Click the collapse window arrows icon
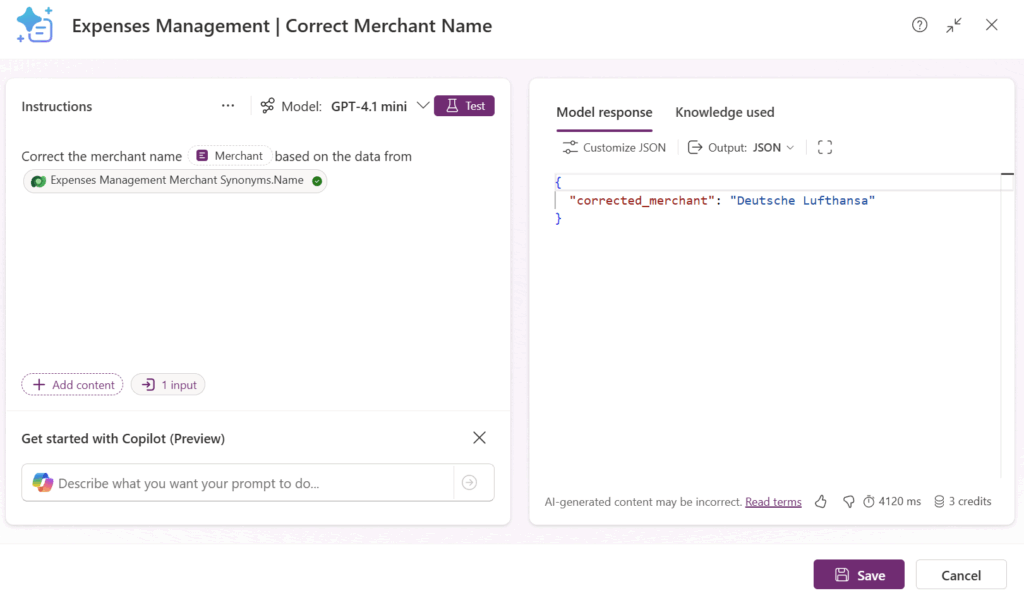The height and width of the screenshot is (598, 1024). click(x=954, y=25)
